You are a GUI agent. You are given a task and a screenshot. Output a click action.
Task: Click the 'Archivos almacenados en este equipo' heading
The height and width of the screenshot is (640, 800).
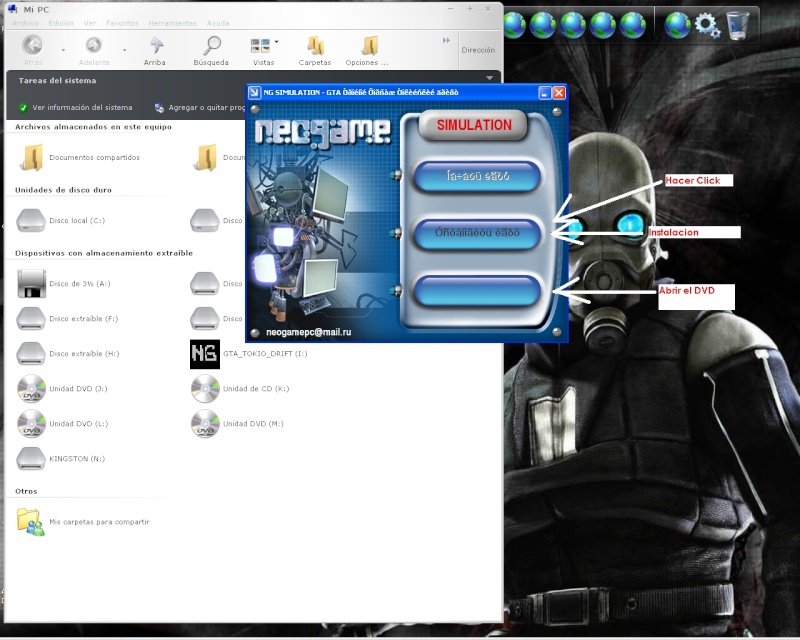tap(93, 127)
